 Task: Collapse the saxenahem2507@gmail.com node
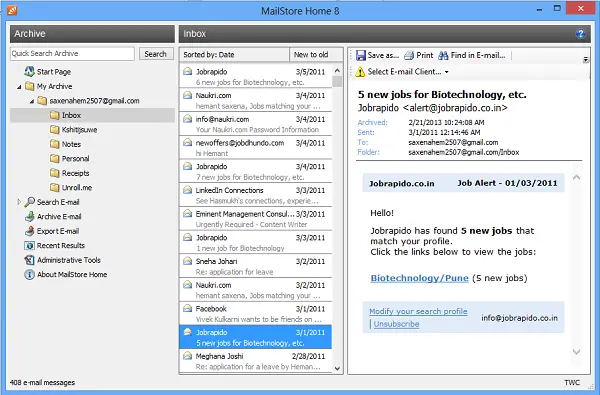click(x=32, y=101)
